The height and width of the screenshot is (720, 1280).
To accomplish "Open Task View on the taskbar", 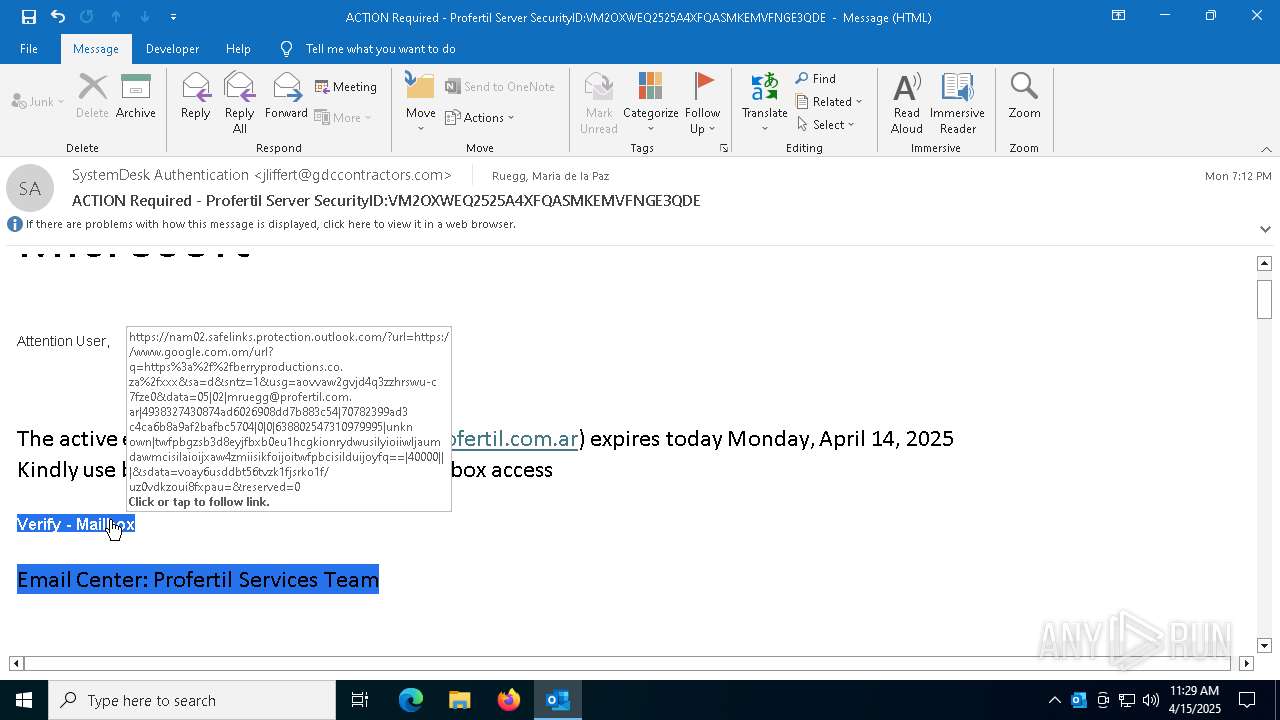I will tap(360, 700).
